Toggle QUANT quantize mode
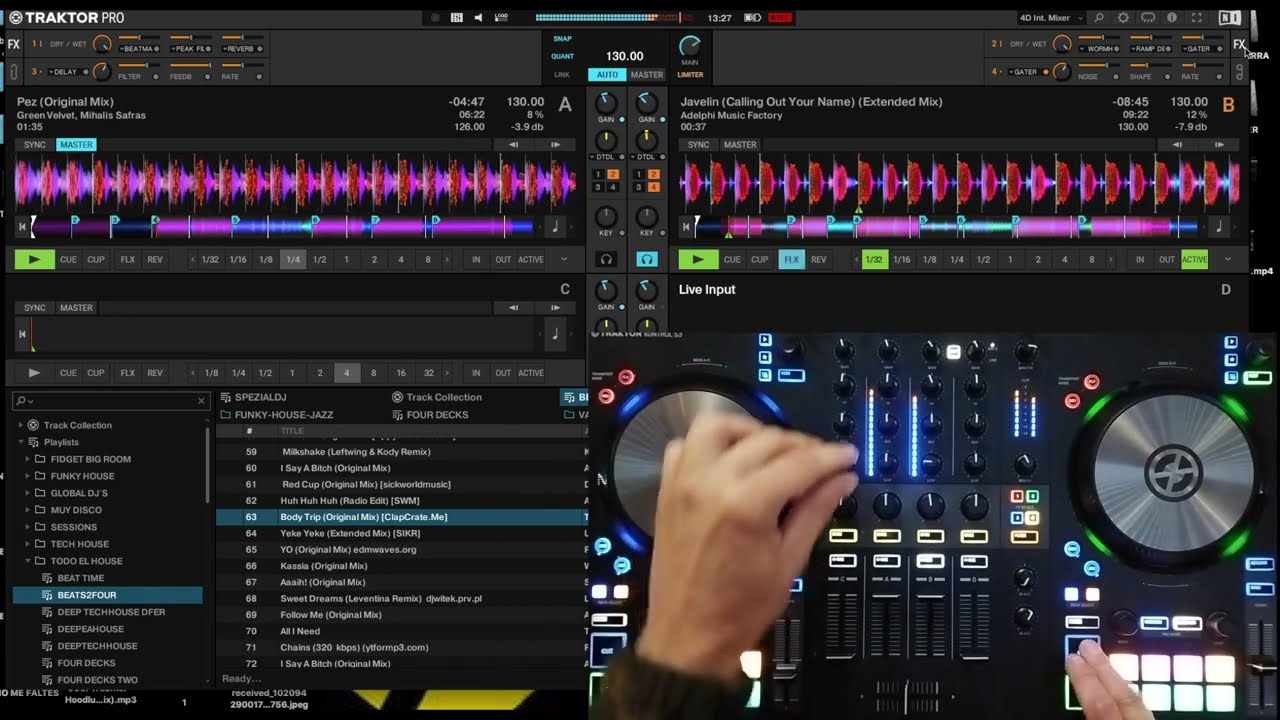The image size is (1280, 720). [x=563, y=56]
